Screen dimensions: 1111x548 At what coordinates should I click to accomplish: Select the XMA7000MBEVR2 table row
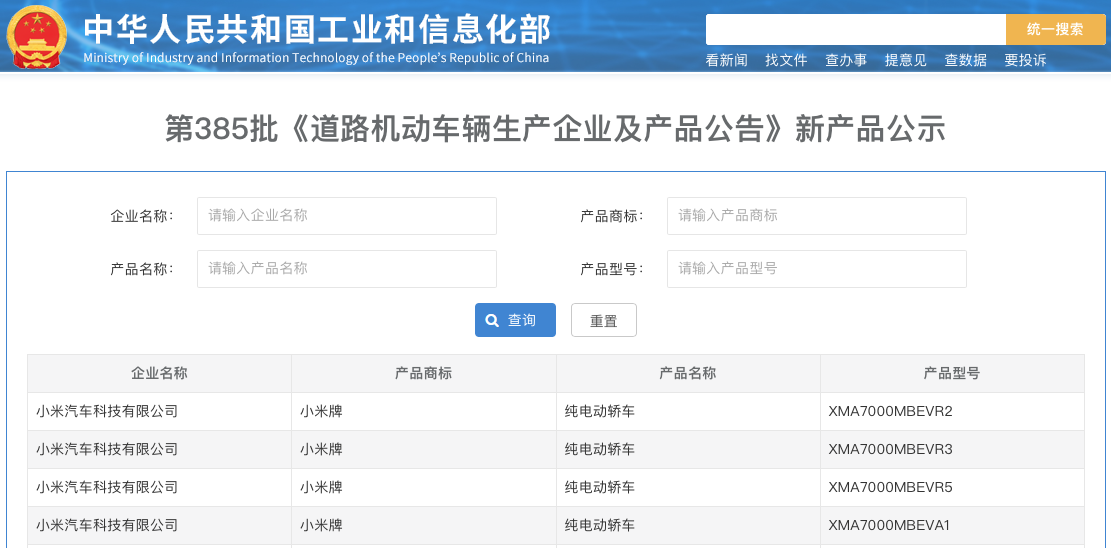555,411
